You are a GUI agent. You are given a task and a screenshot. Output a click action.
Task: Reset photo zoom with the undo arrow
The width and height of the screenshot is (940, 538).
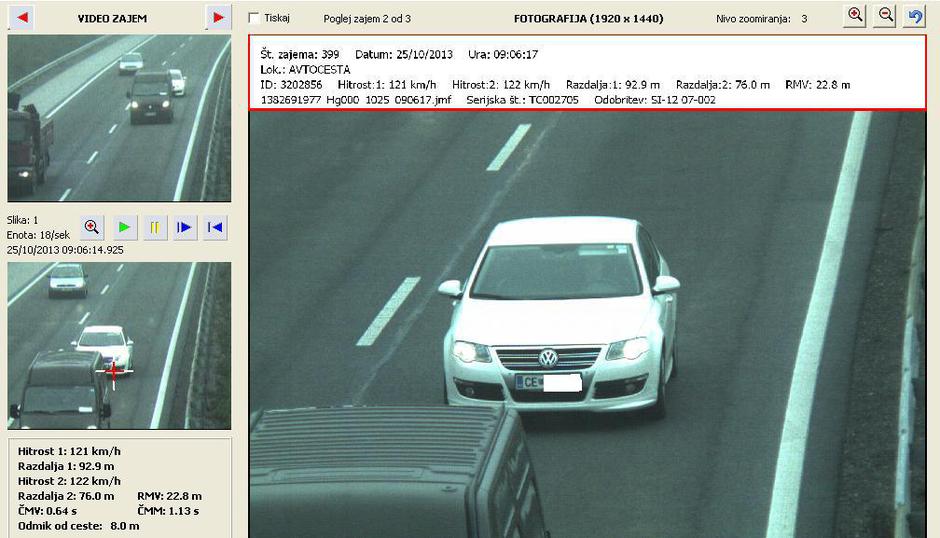tap(914, 16)
